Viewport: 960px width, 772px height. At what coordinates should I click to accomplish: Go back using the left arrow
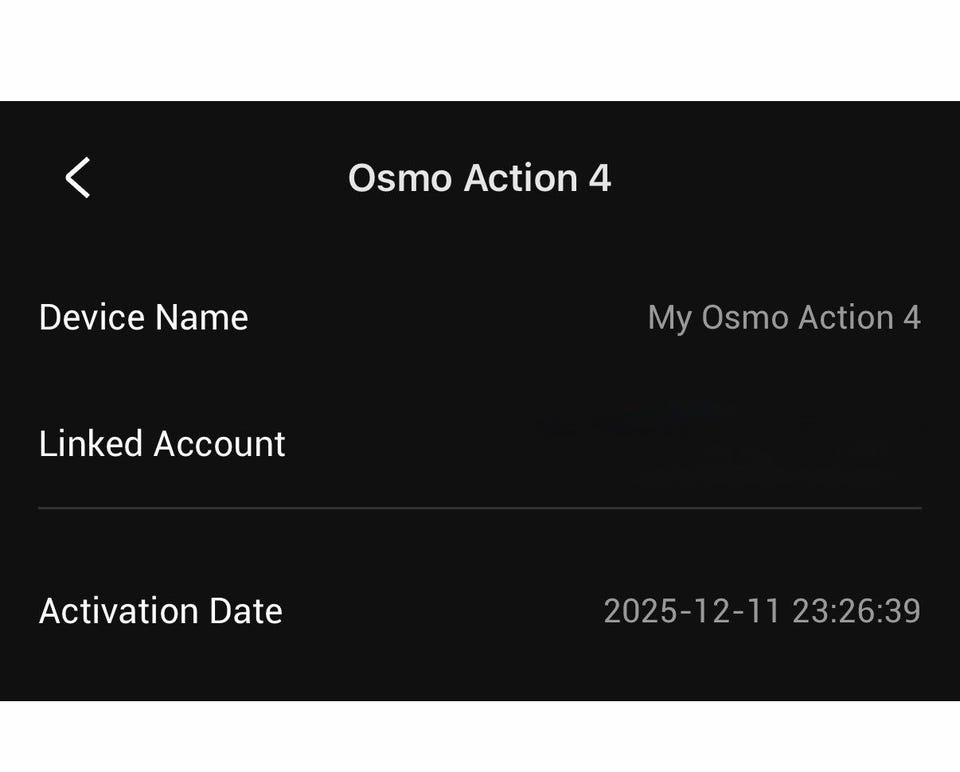tap(78, 178)
